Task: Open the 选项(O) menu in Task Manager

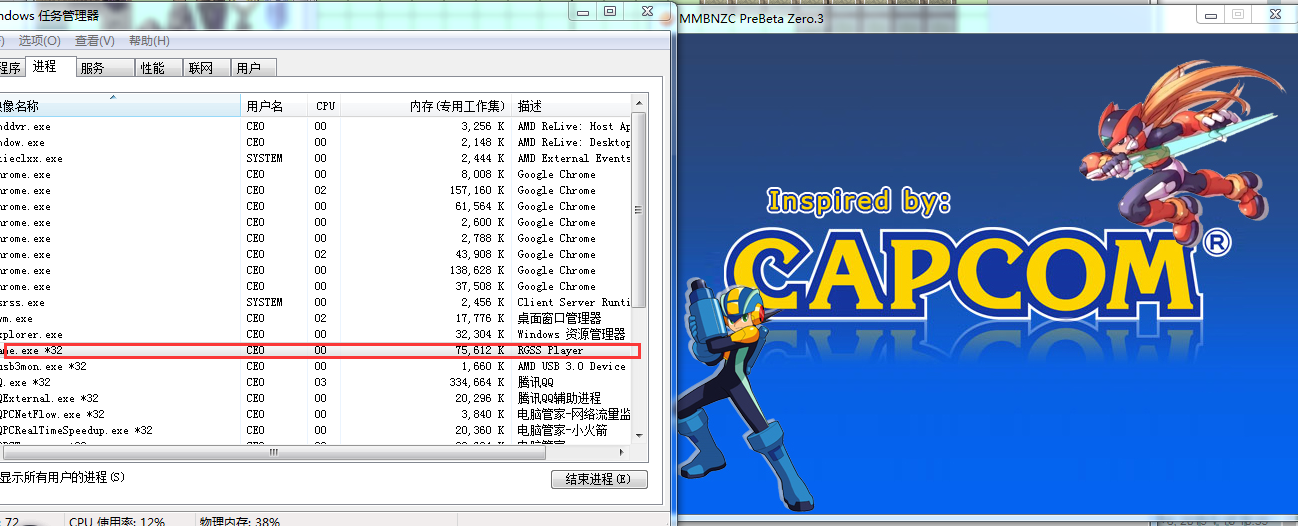Action: tap(40, 41)
